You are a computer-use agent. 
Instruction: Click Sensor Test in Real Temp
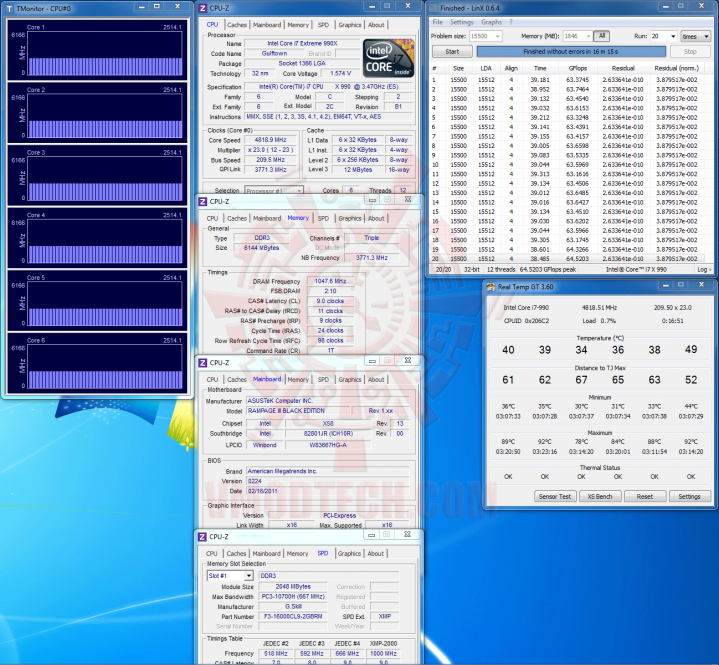coord(555,496)
